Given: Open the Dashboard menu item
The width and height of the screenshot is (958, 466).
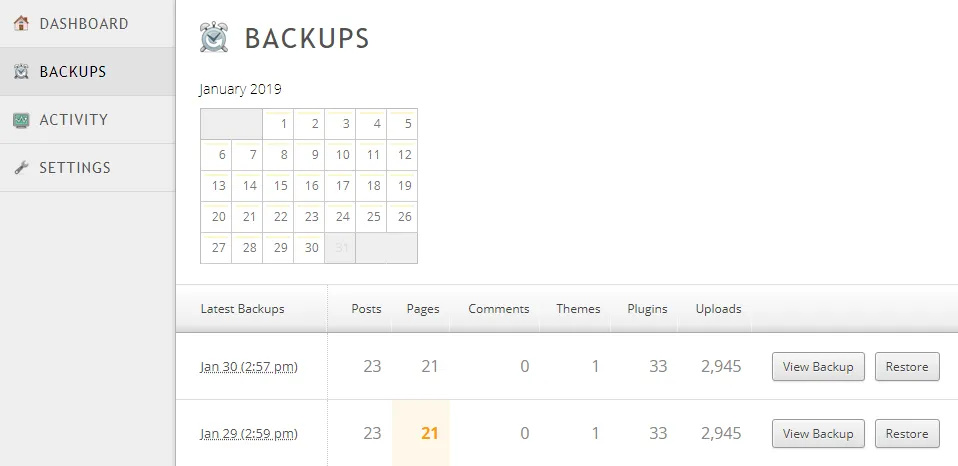Looking at the screenshot, I should tap(84, 24).
